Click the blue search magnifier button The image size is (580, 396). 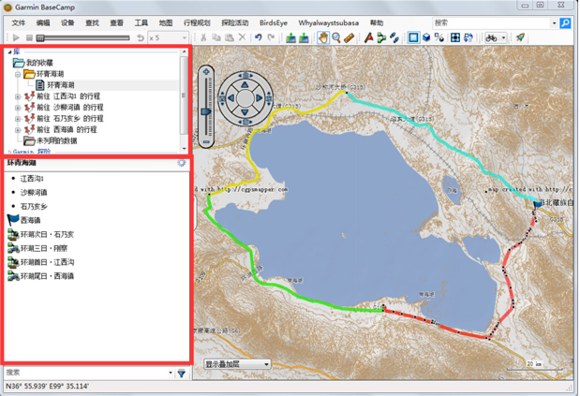point(565,23)
